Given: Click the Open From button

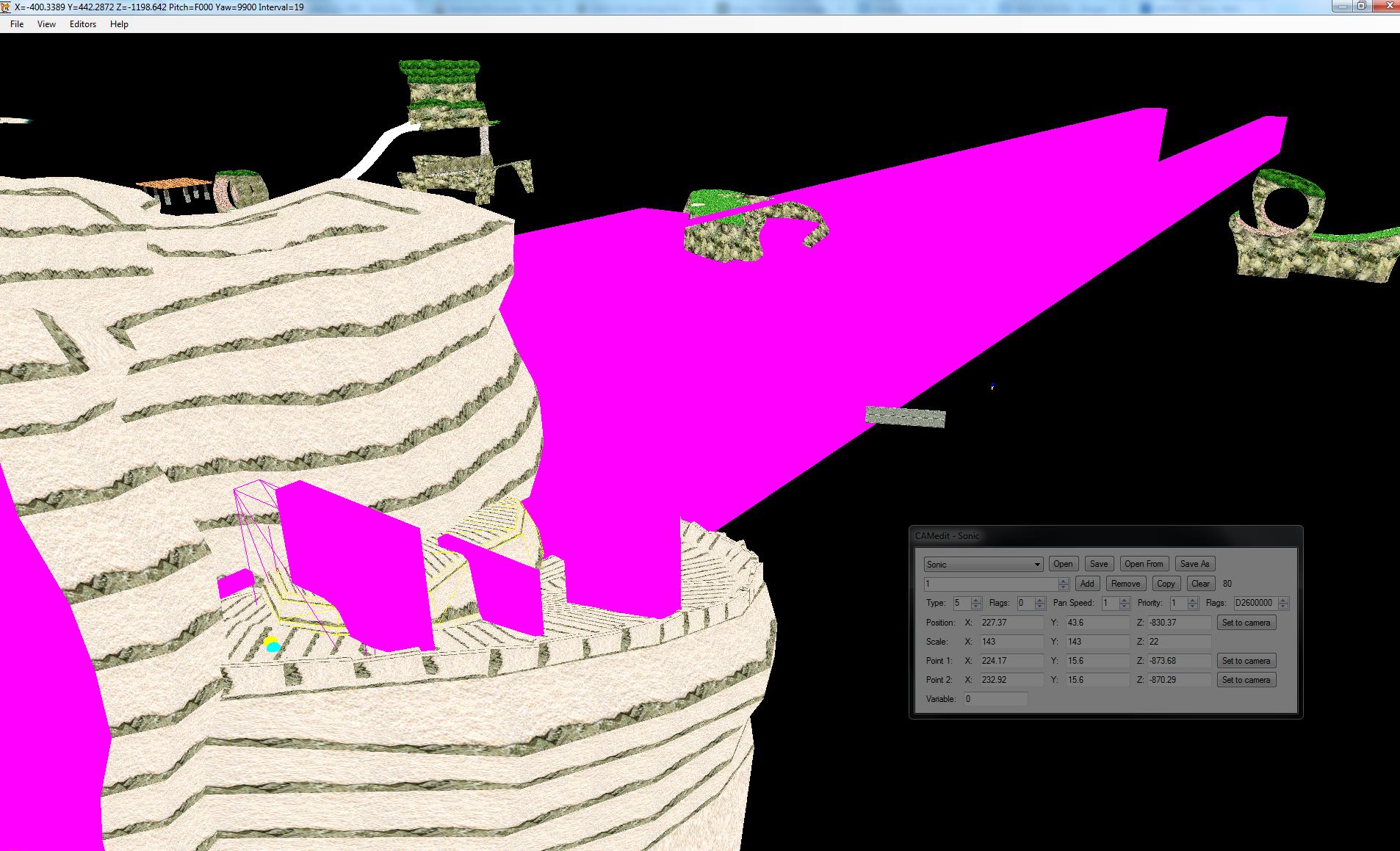Looking at the screenshot, I should [x=1144, y=564].
